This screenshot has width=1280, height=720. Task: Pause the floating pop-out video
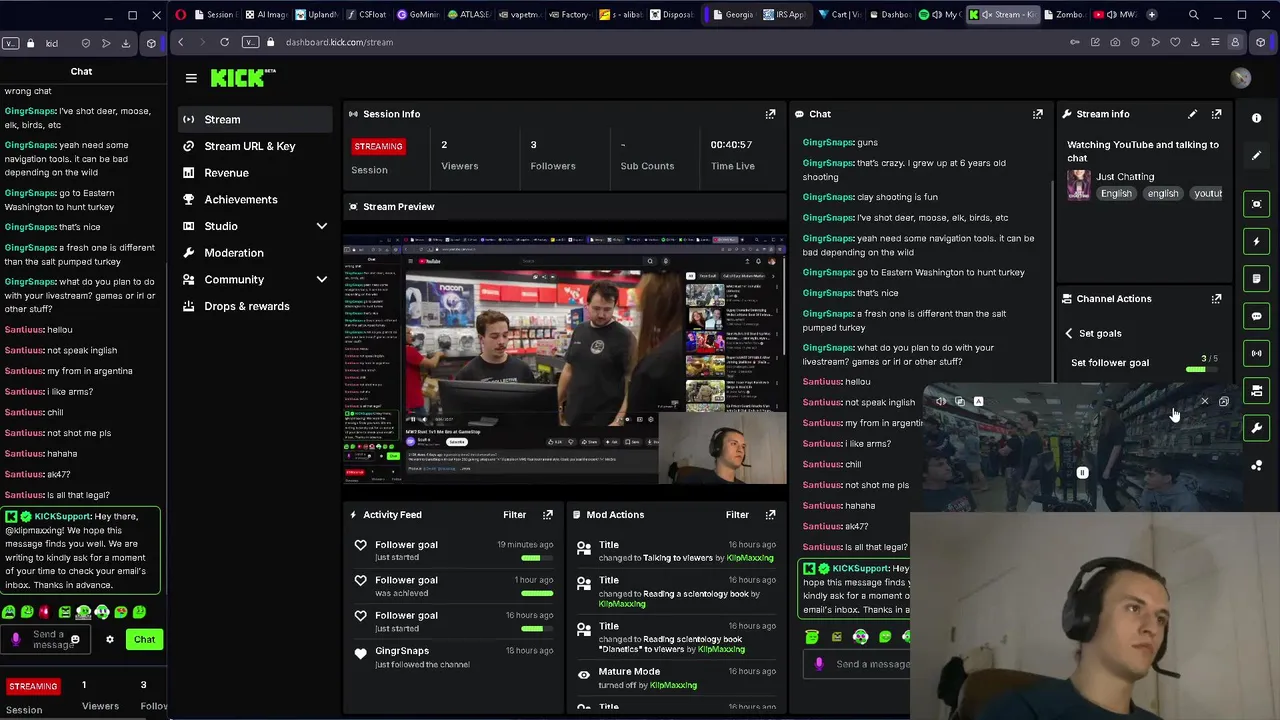pyautogui.click(x=1082, y=473)
